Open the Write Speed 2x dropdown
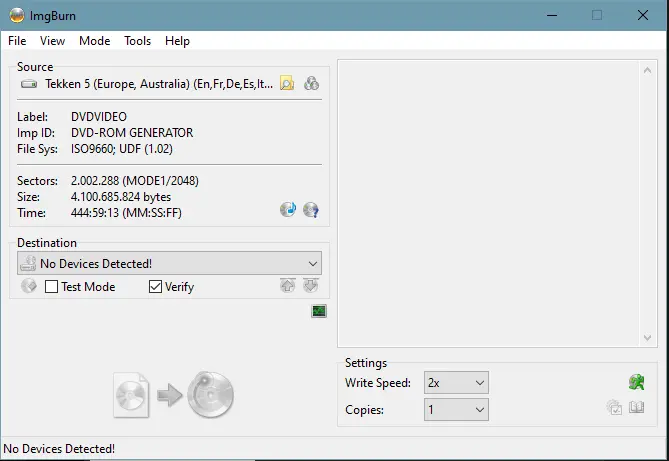669x461 pixels. (456, 382)
